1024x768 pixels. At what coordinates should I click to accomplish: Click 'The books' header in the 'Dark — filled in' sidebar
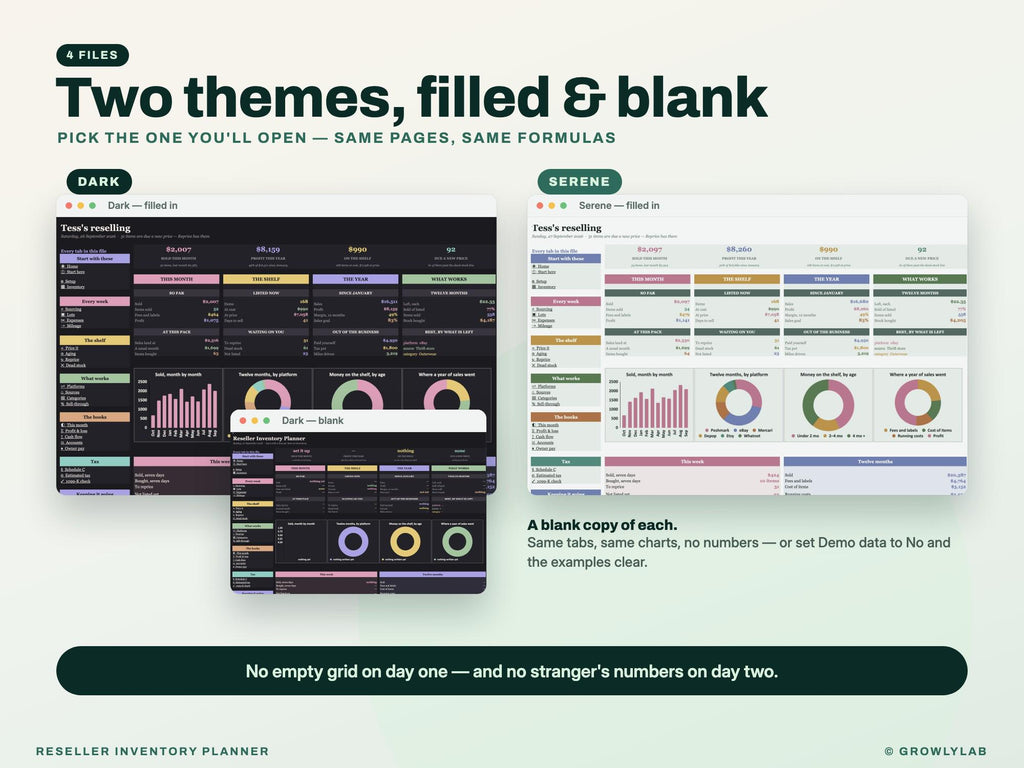click(x=95, y=417)
